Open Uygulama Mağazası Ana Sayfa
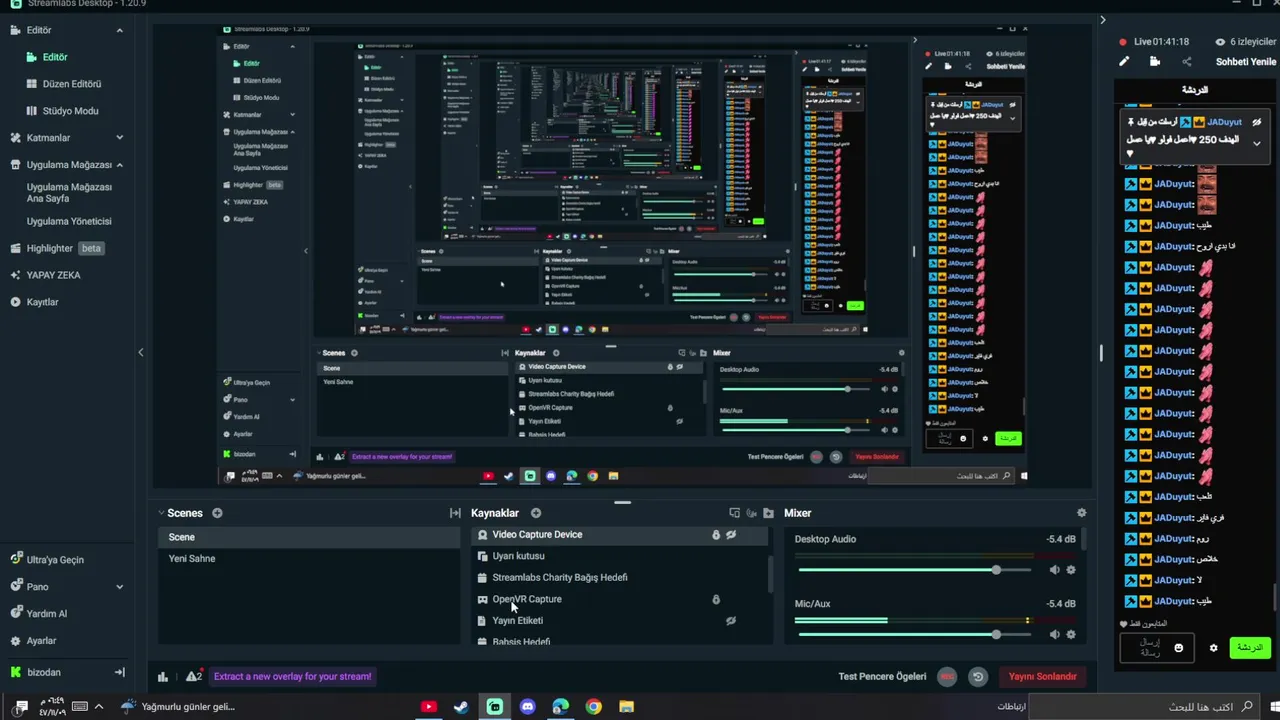 tap(69, 193)
